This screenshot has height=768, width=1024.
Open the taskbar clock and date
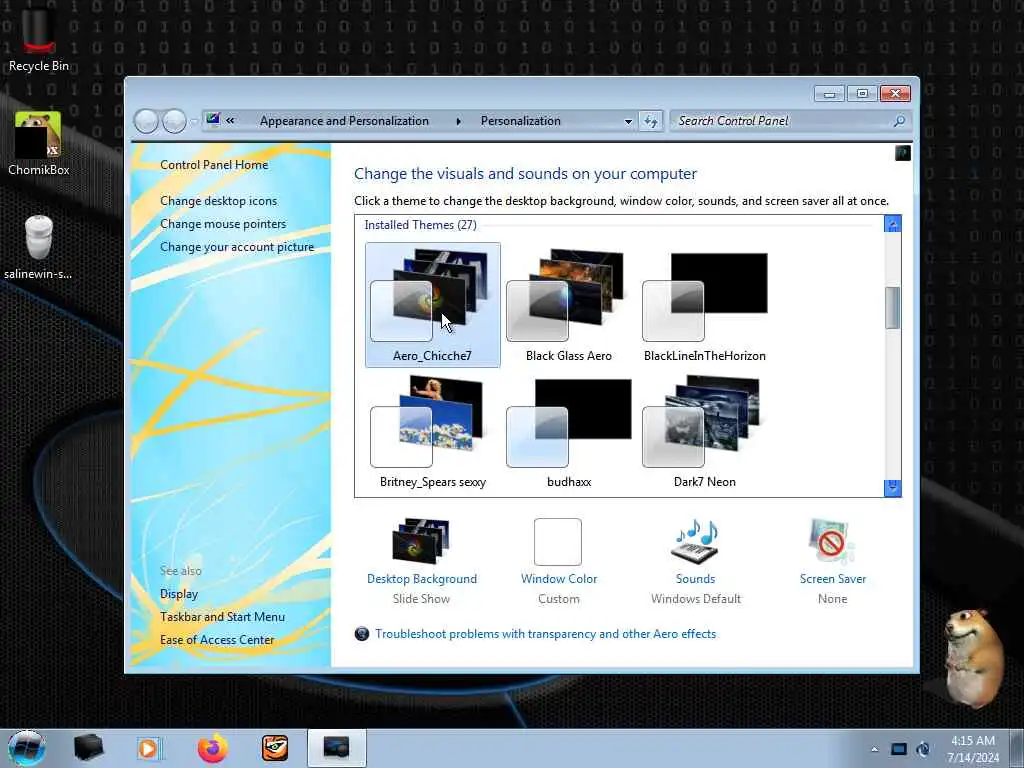[973, 748]
